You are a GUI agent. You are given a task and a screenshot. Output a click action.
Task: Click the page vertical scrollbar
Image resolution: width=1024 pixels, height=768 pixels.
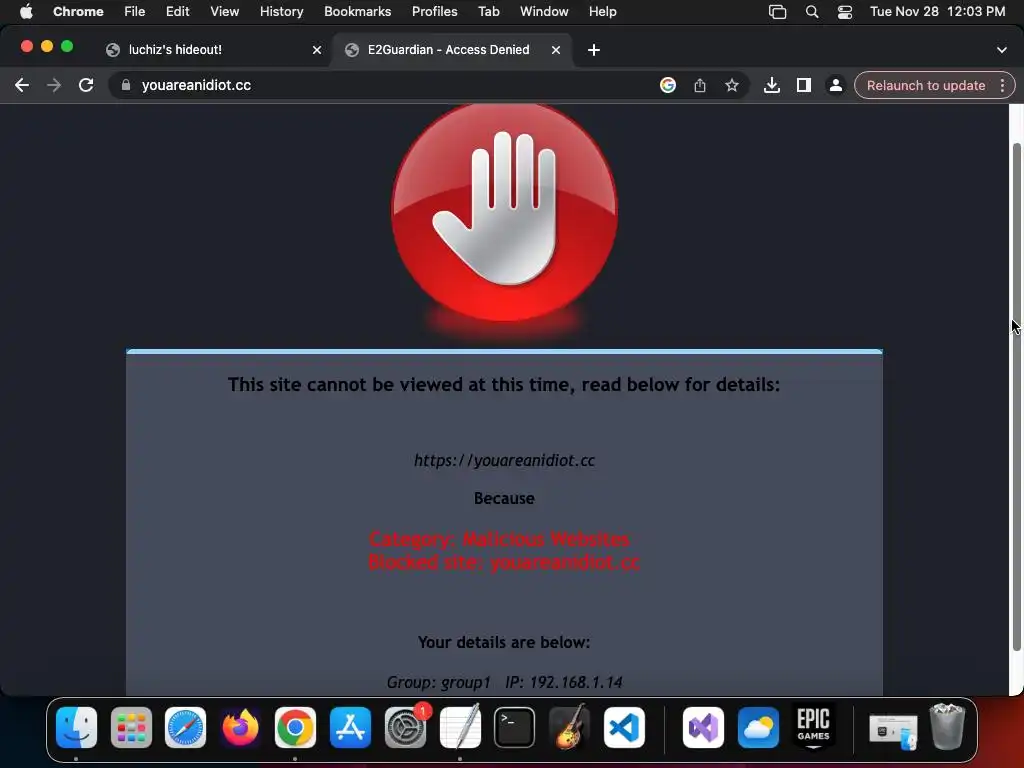(1016, 397)
